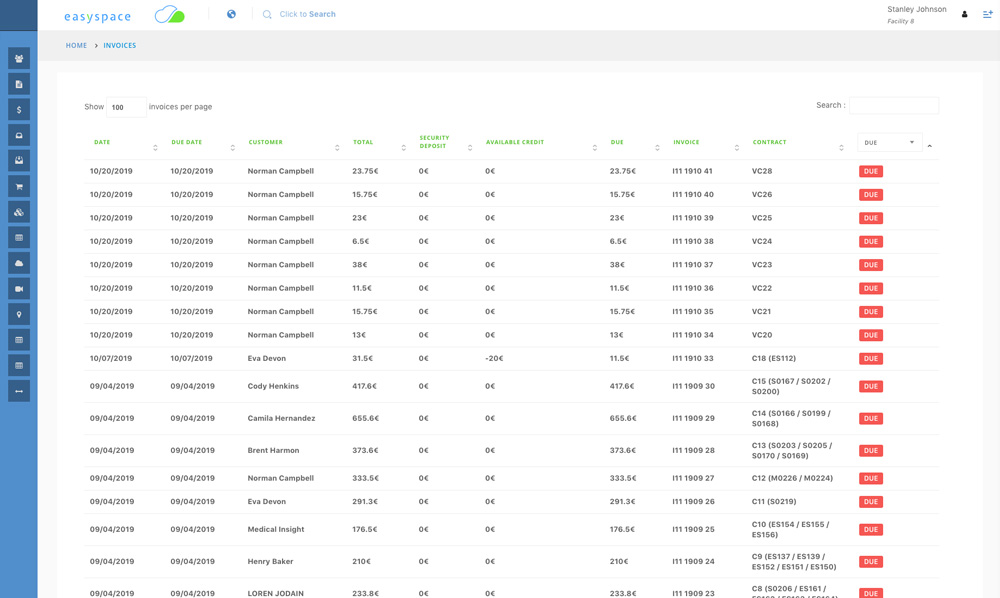Click the double-arrow expand sidebar icon
The height and width of the screenshot is (598, 1000).
pos(19,391)
